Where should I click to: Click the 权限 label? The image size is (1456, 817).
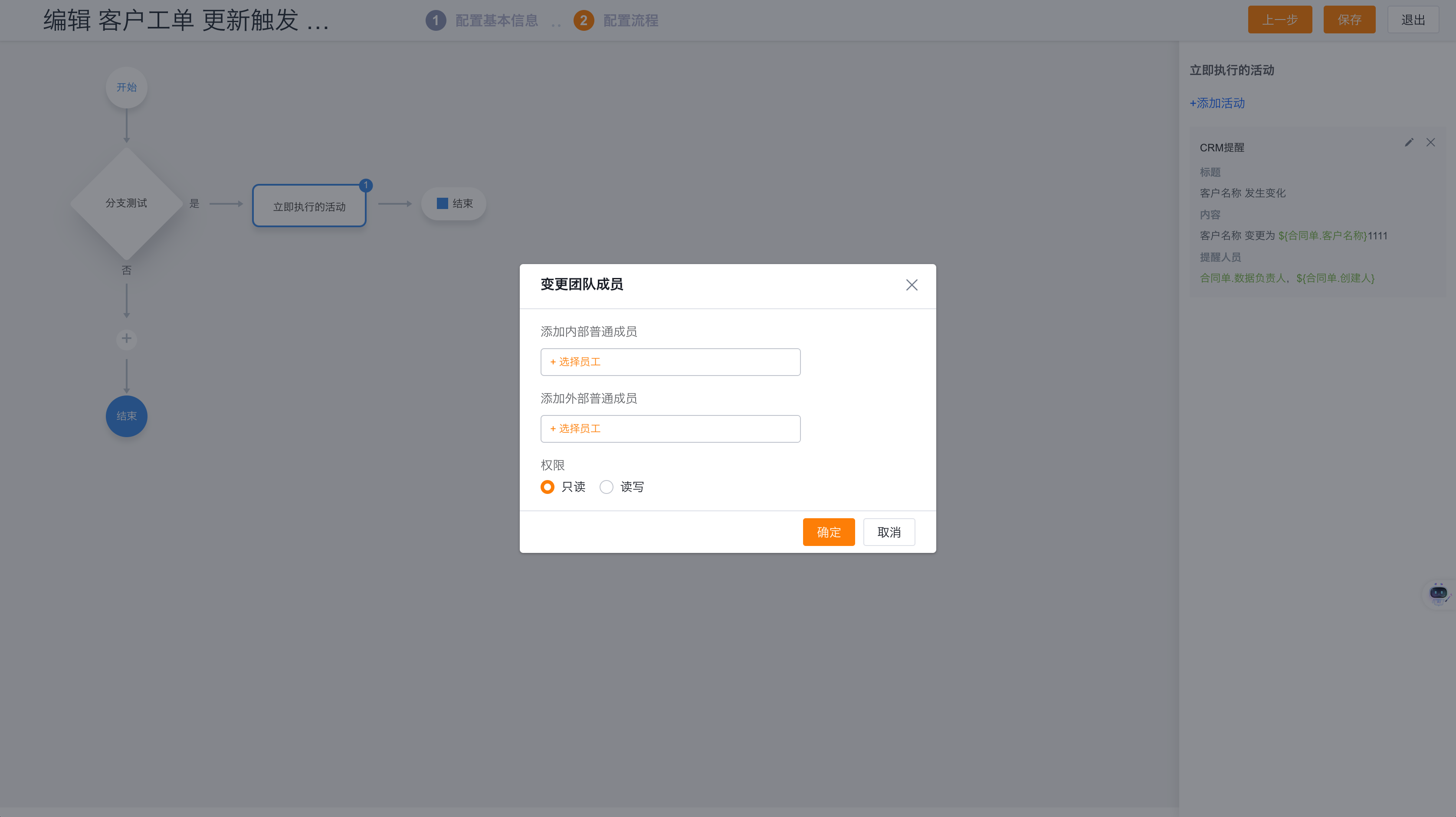552,465
